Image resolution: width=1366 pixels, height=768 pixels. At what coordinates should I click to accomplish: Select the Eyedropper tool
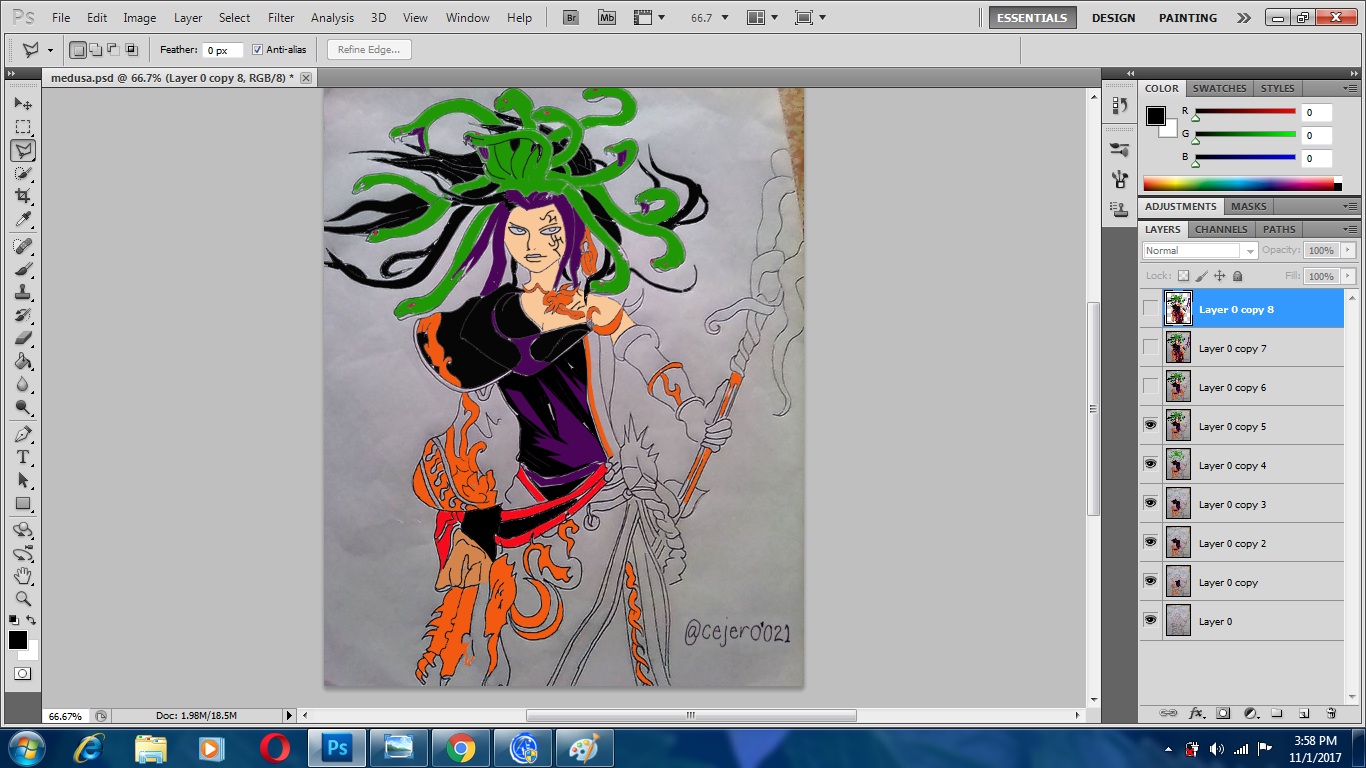tap(23, 219)
